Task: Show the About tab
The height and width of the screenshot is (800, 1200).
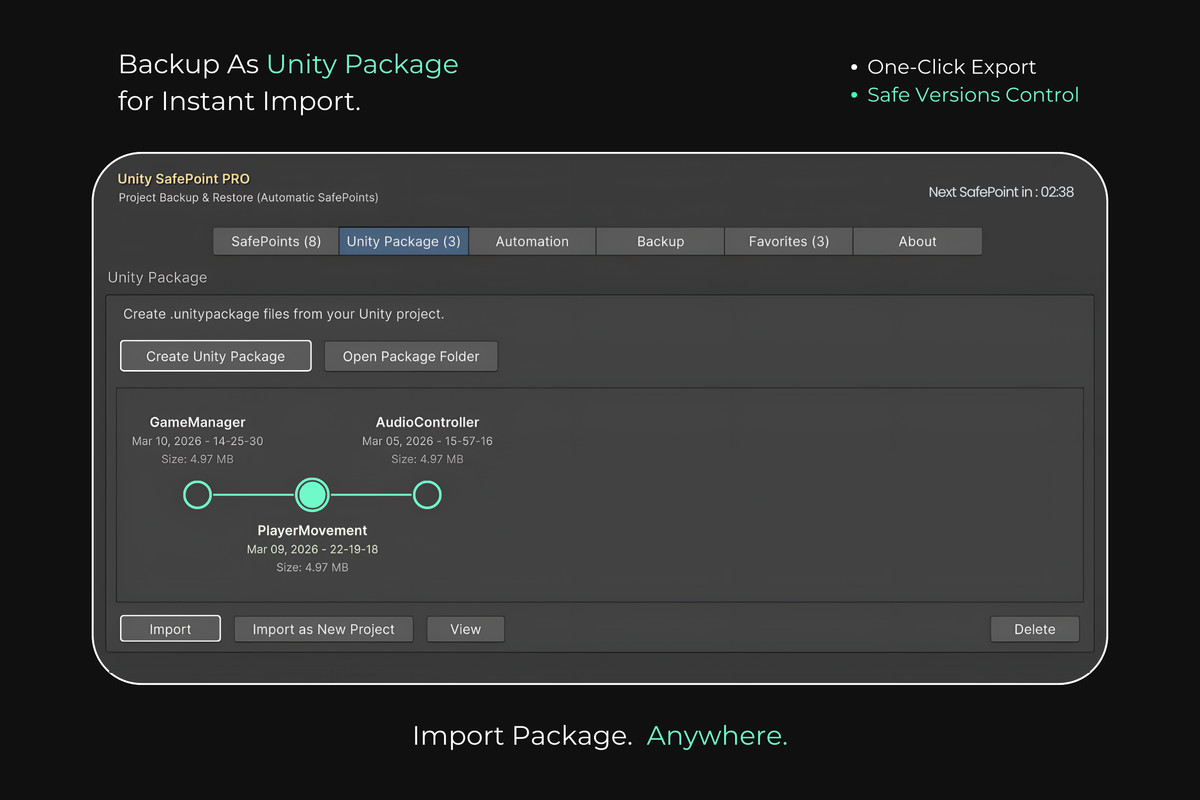Action: click(x=918, y=241)
